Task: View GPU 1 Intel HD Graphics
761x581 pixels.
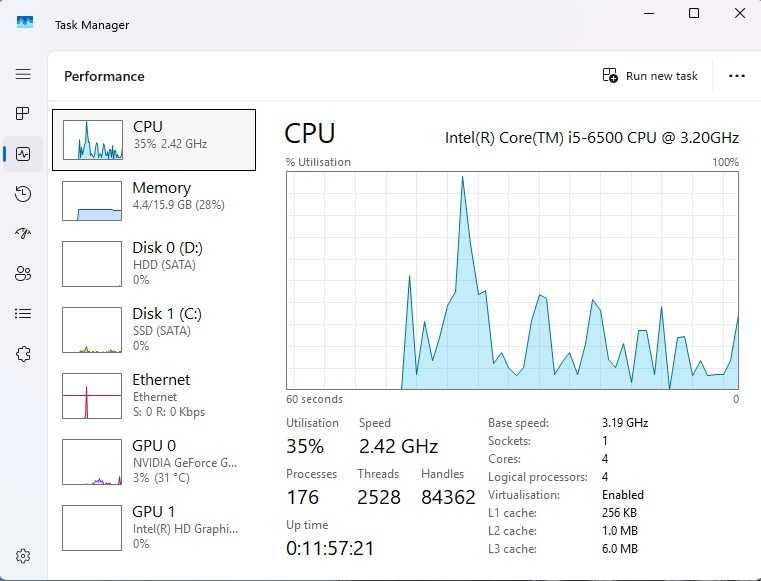Action: point(154,527)
